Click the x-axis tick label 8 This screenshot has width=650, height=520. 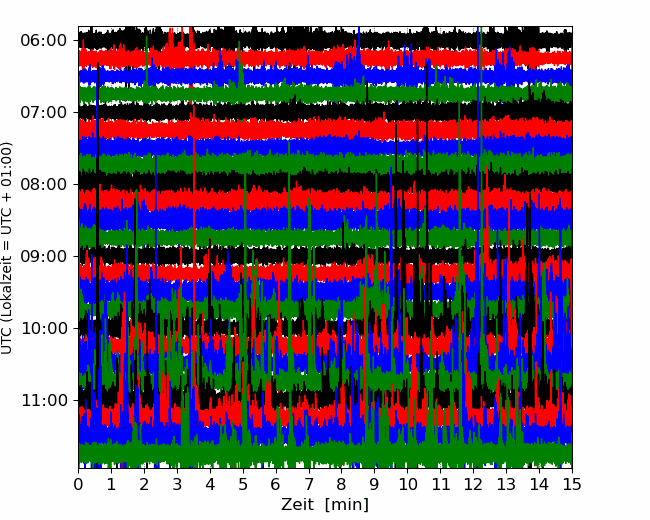click(x=342, y=484)
